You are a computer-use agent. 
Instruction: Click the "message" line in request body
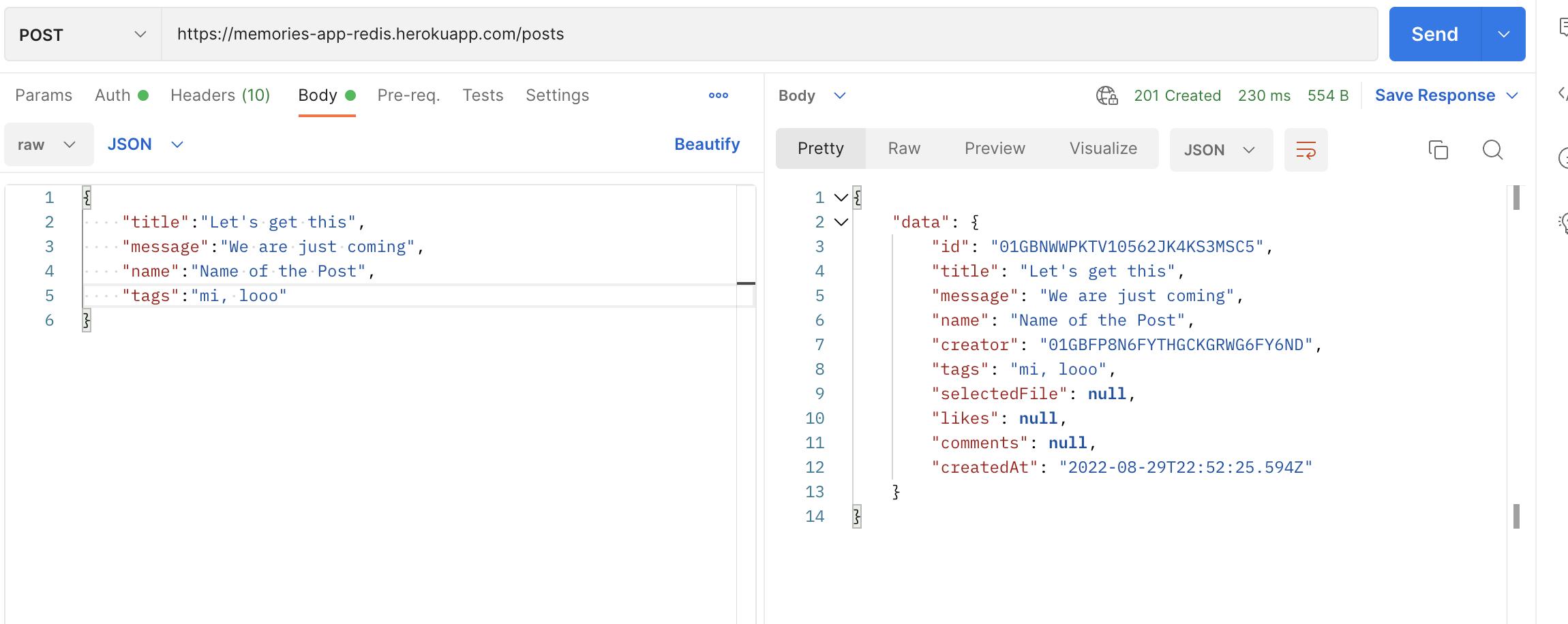273,247
